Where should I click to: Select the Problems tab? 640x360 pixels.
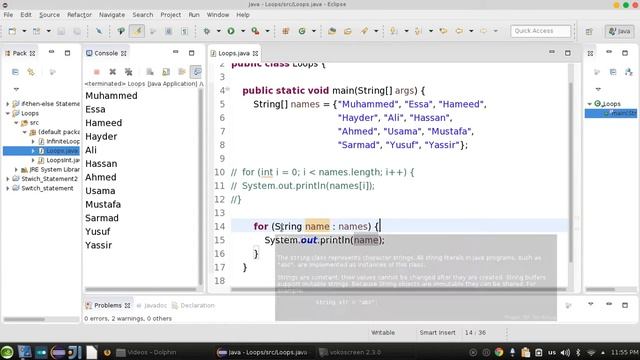[108, 305]
